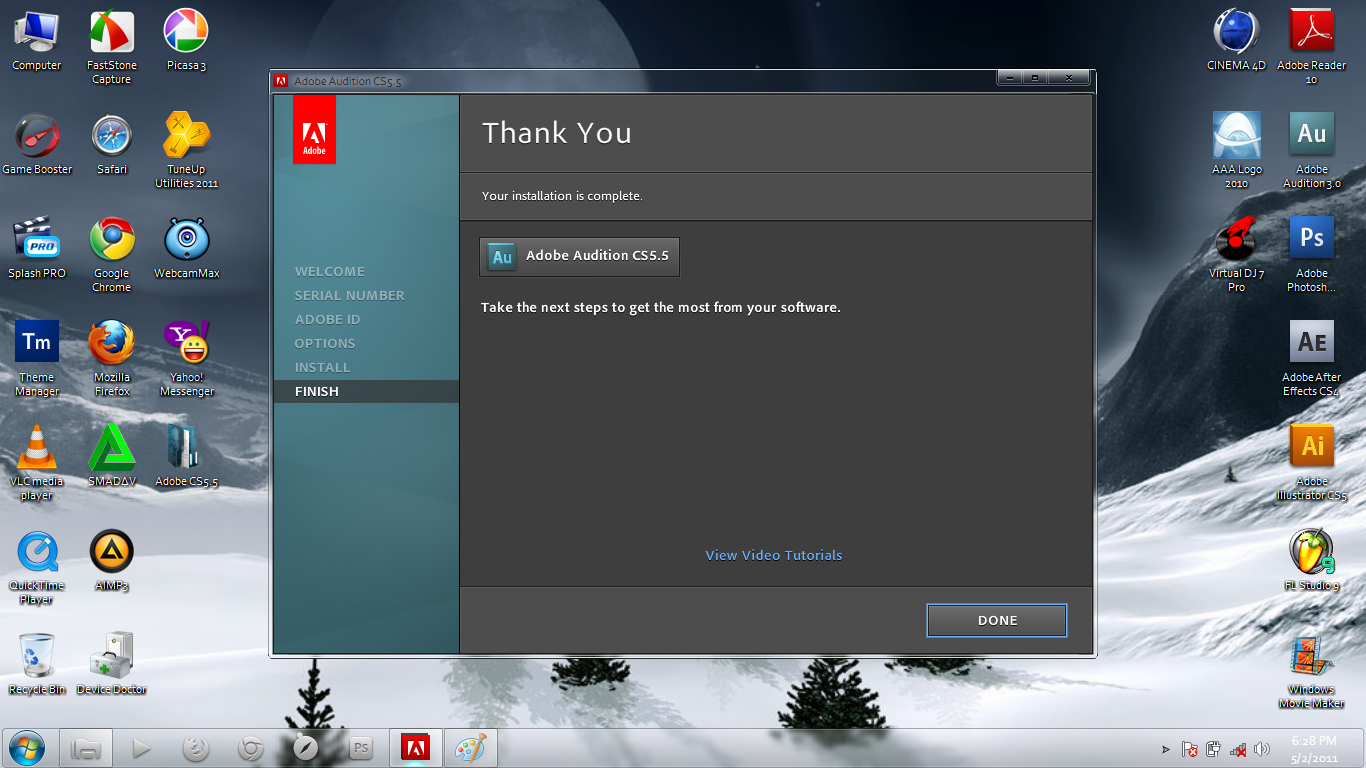Open the Windows Start menu orb

[27, 747]
